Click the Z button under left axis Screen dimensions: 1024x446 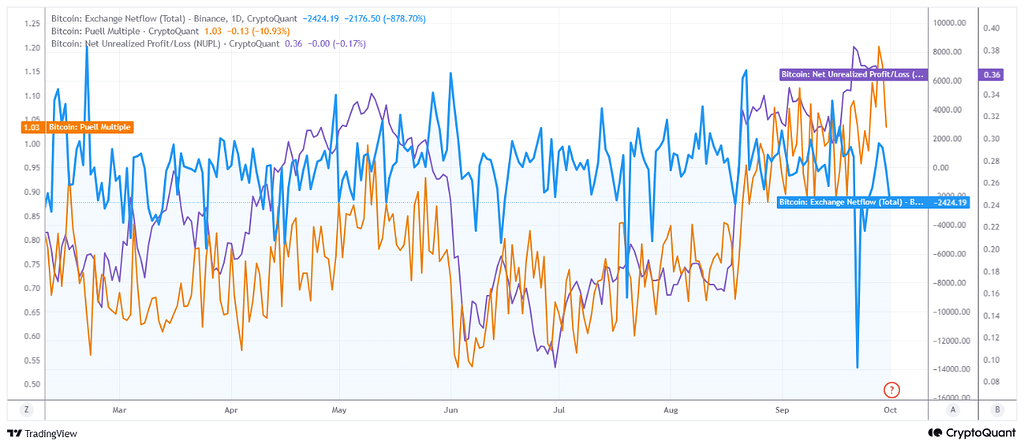[25, 410]
